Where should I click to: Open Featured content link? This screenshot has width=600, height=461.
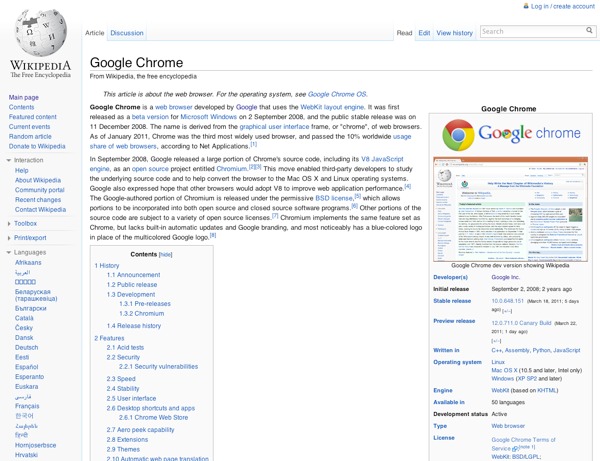point(33,117)
